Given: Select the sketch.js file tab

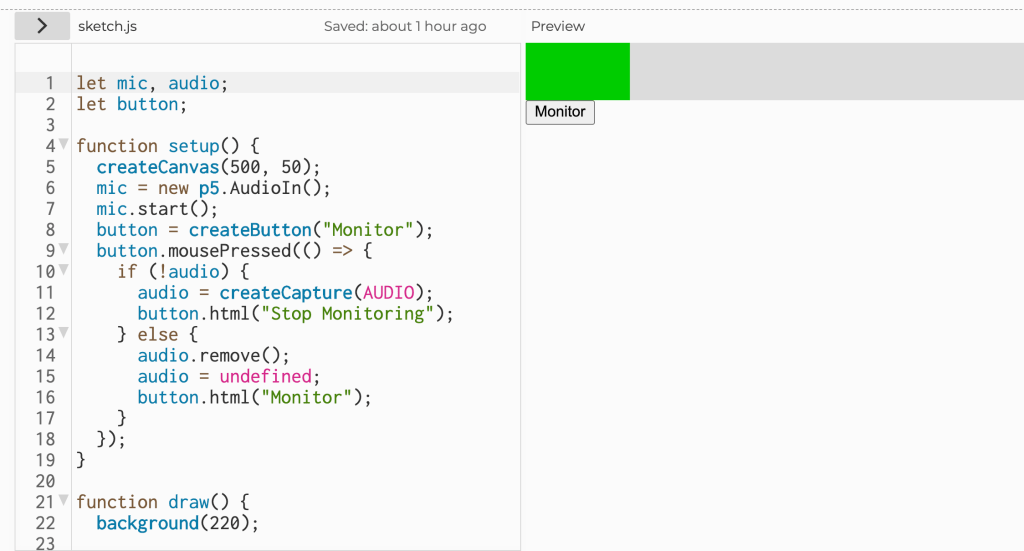Looking at the screenshot, I should click(107, 26).
